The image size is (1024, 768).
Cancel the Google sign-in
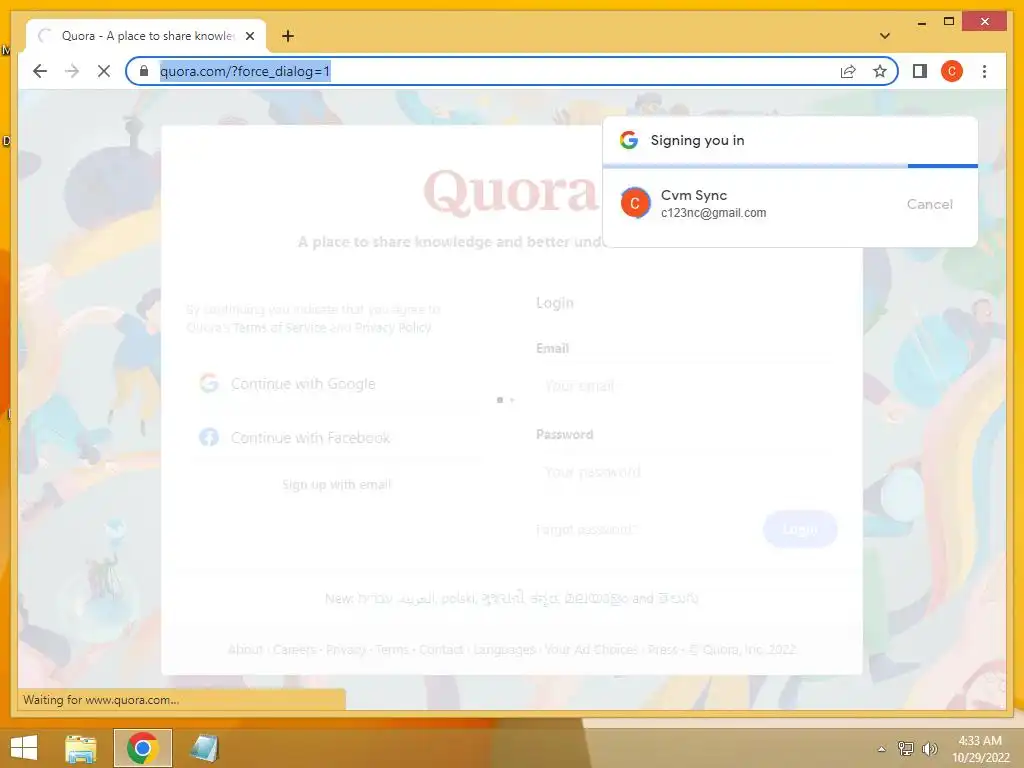pos(929,204)
